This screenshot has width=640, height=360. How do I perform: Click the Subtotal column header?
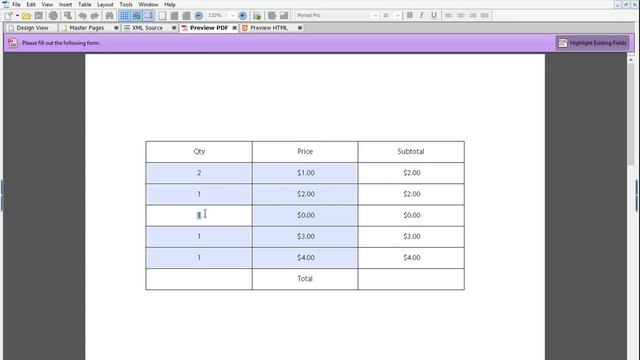click(x=411, y=151)
